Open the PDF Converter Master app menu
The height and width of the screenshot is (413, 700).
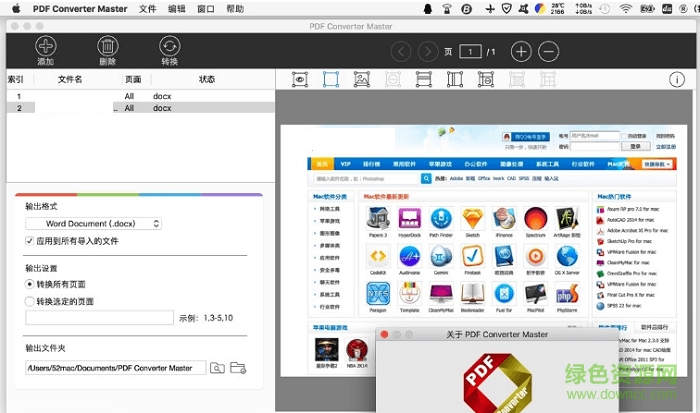pyautogui.click(x=80, y=8)
